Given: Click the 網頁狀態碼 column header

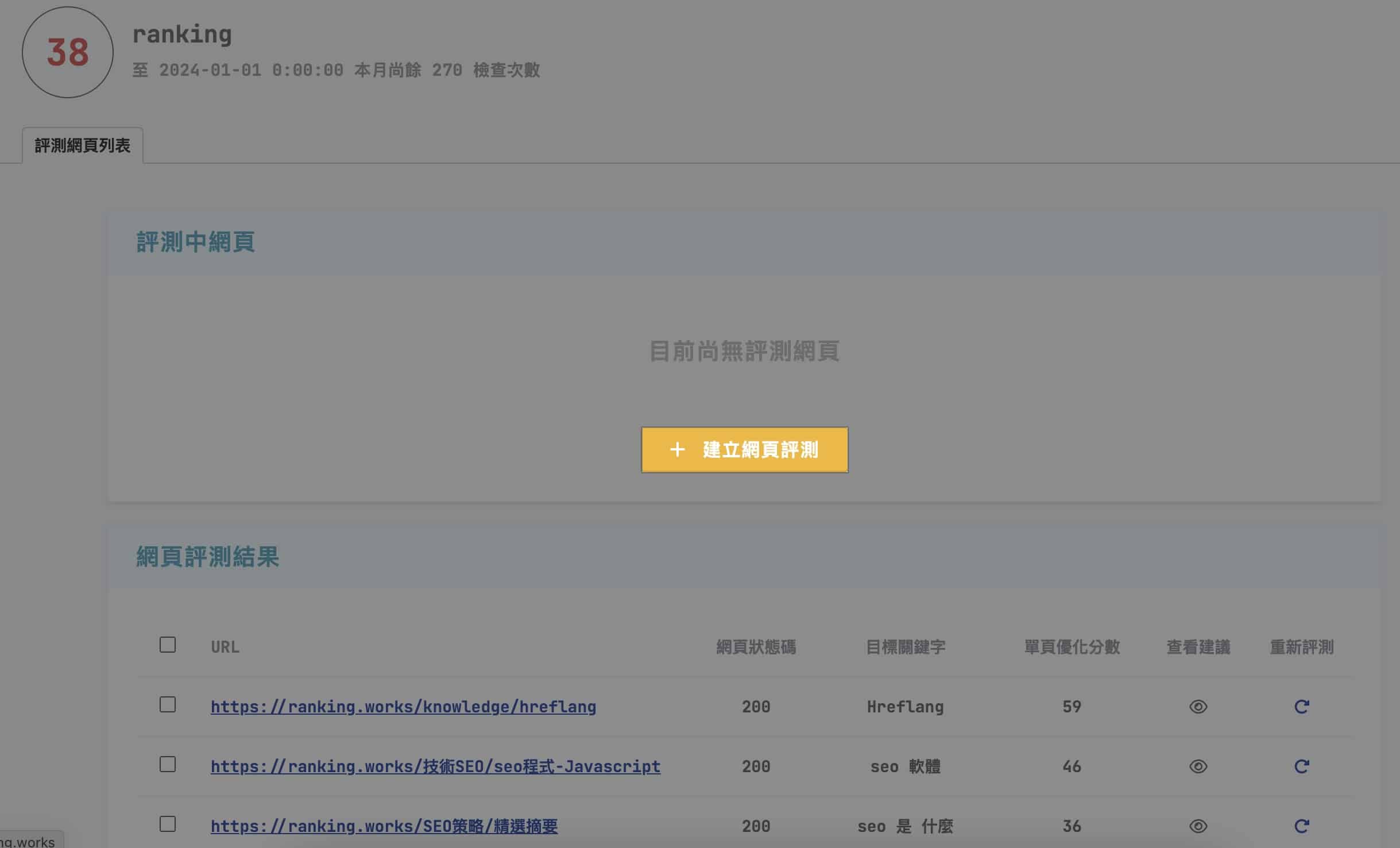Looking at the screenshot, I should pos(756,647).
